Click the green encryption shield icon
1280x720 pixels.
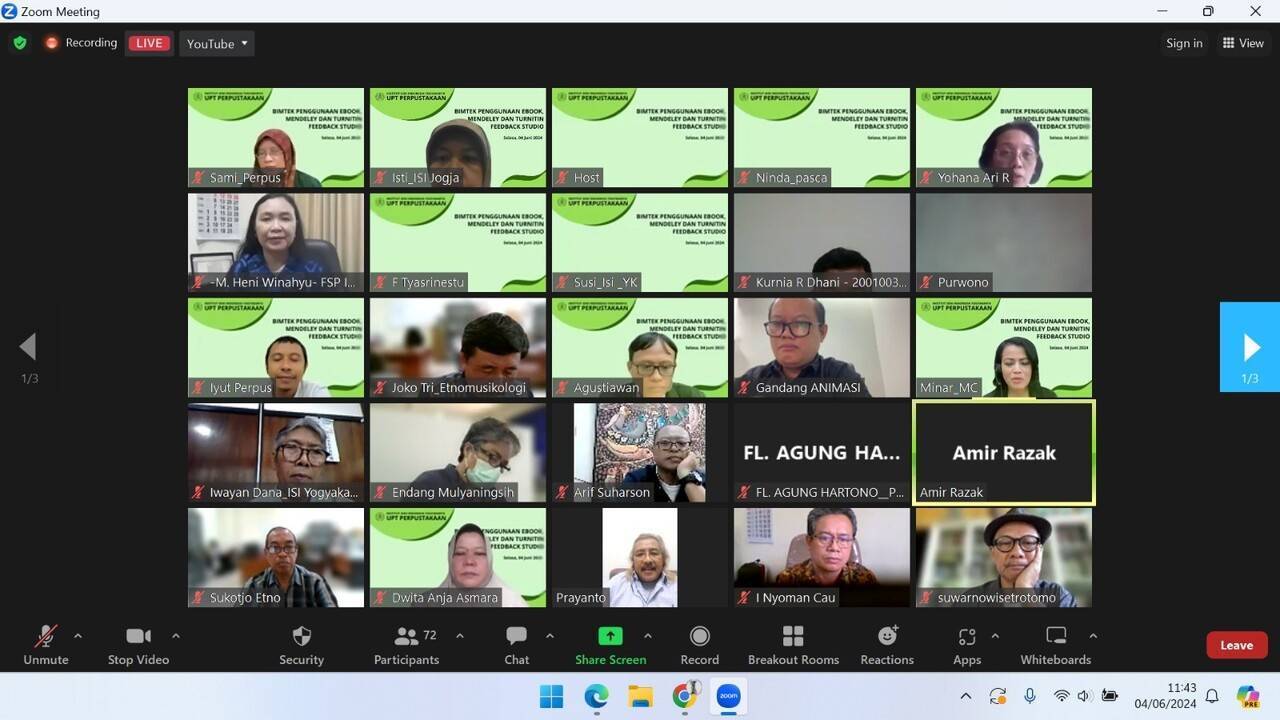point(20,43)
